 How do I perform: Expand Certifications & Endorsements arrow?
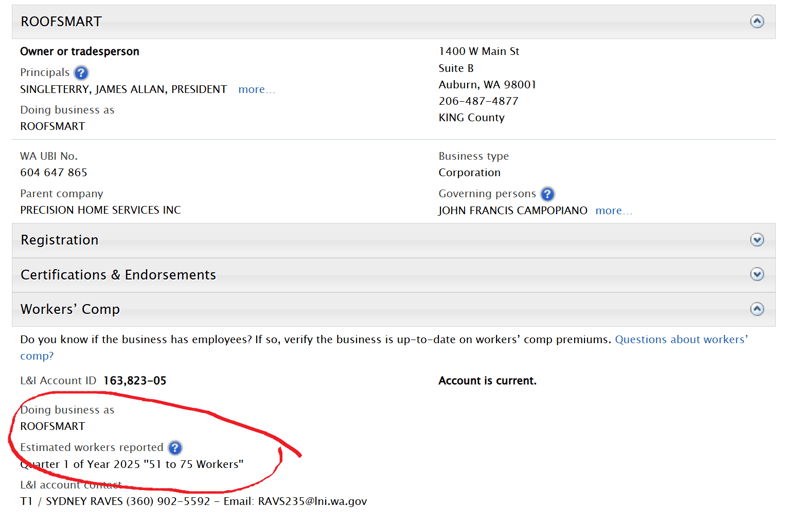coord(757,274)
